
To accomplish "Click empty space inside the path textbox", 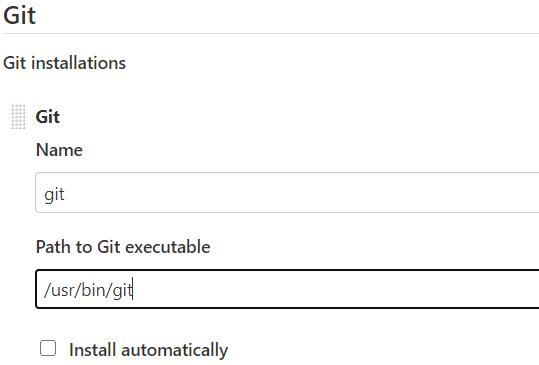I will 327,289.
